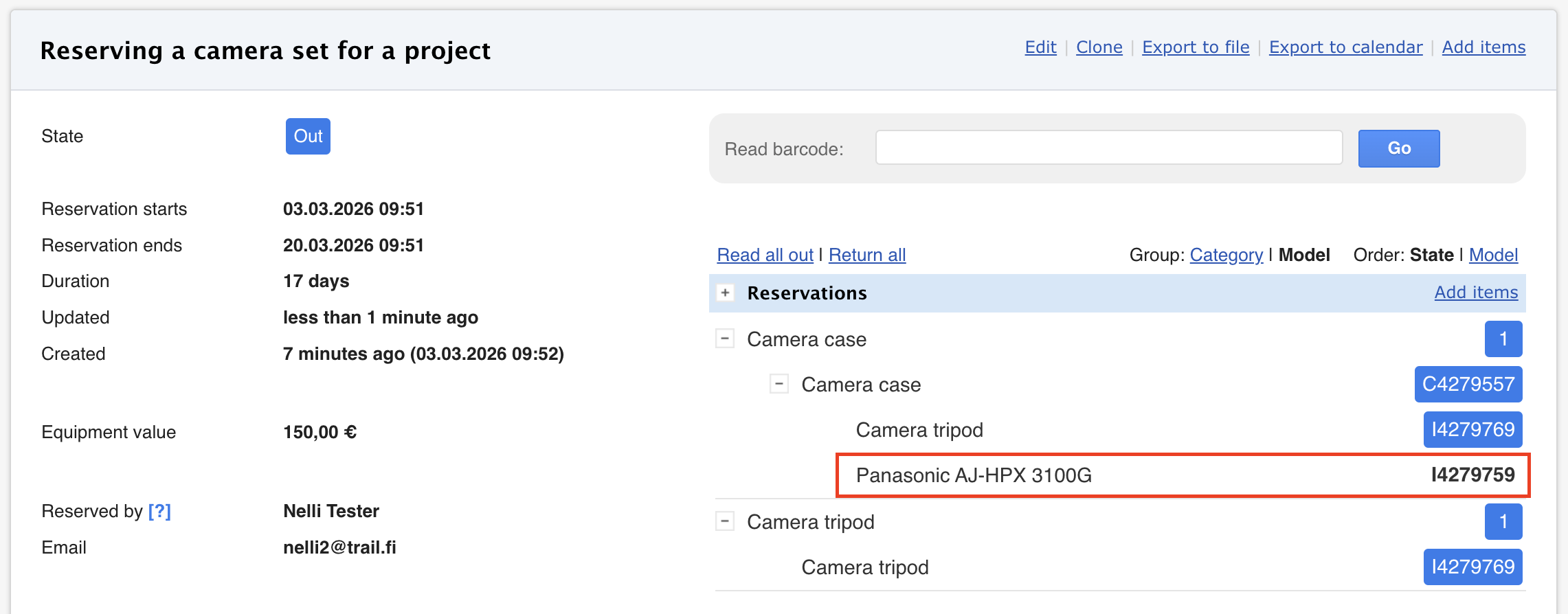Click barcode badge C4279557

pos(1468,384)
